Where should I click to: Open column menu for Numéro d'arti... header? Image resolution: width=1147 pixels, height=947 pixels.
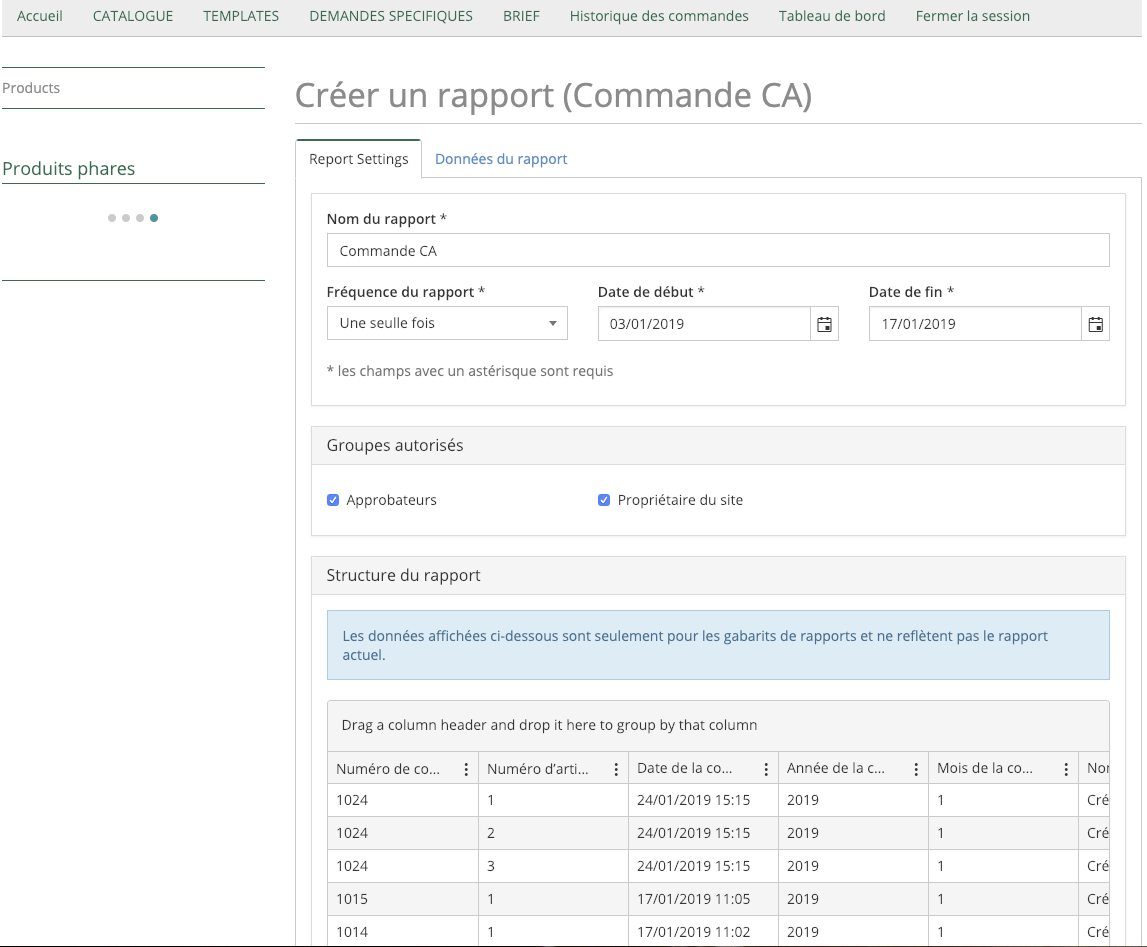616,769
